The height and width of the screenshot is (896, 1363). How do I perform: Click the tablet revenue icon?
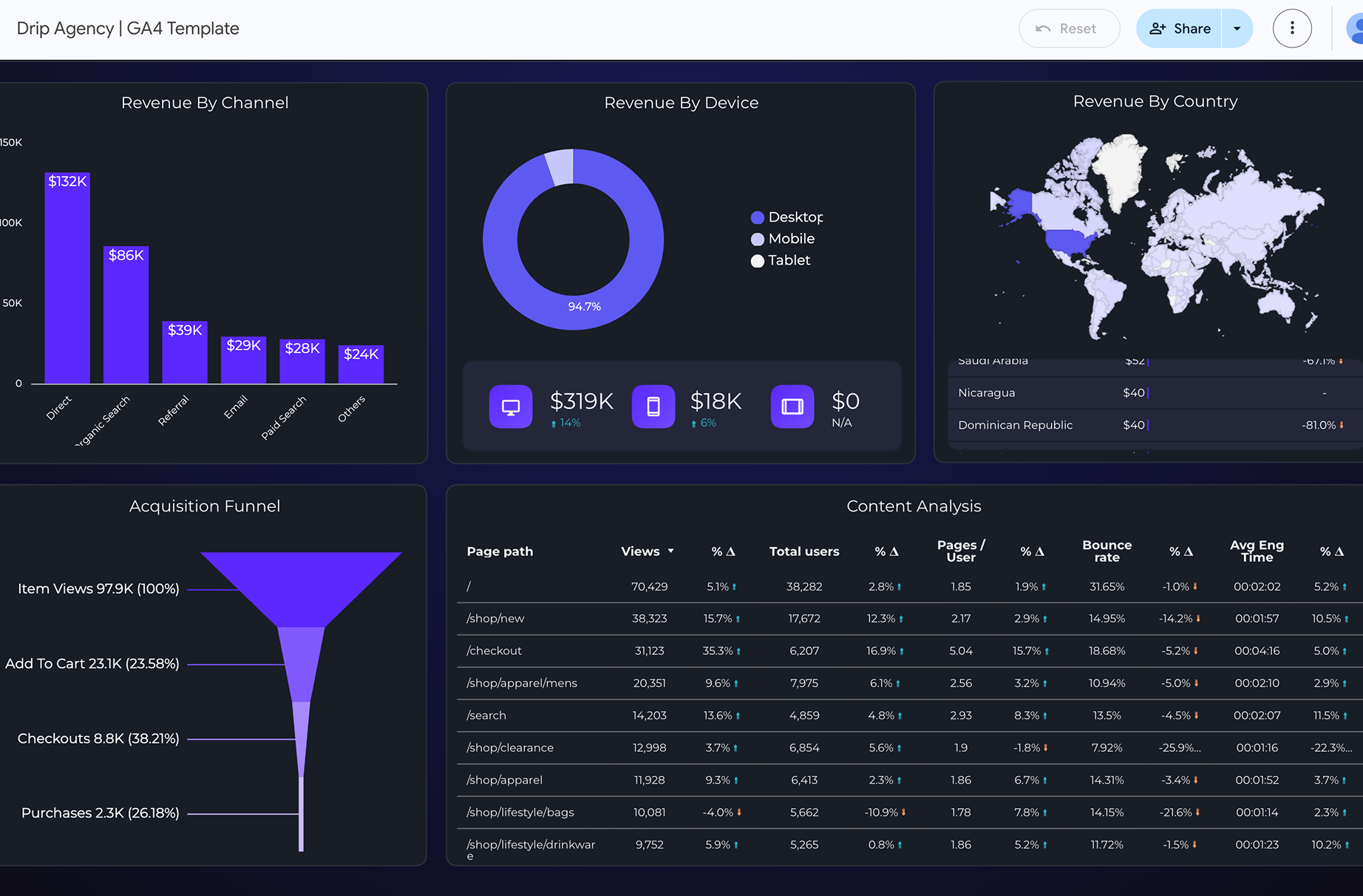click(x=792, y=407)
